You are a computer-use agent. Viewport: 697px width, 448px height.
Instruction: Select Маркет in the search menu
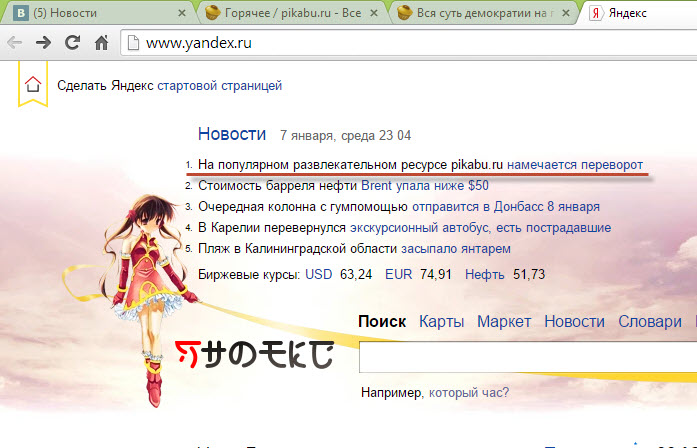pos(504,321)
